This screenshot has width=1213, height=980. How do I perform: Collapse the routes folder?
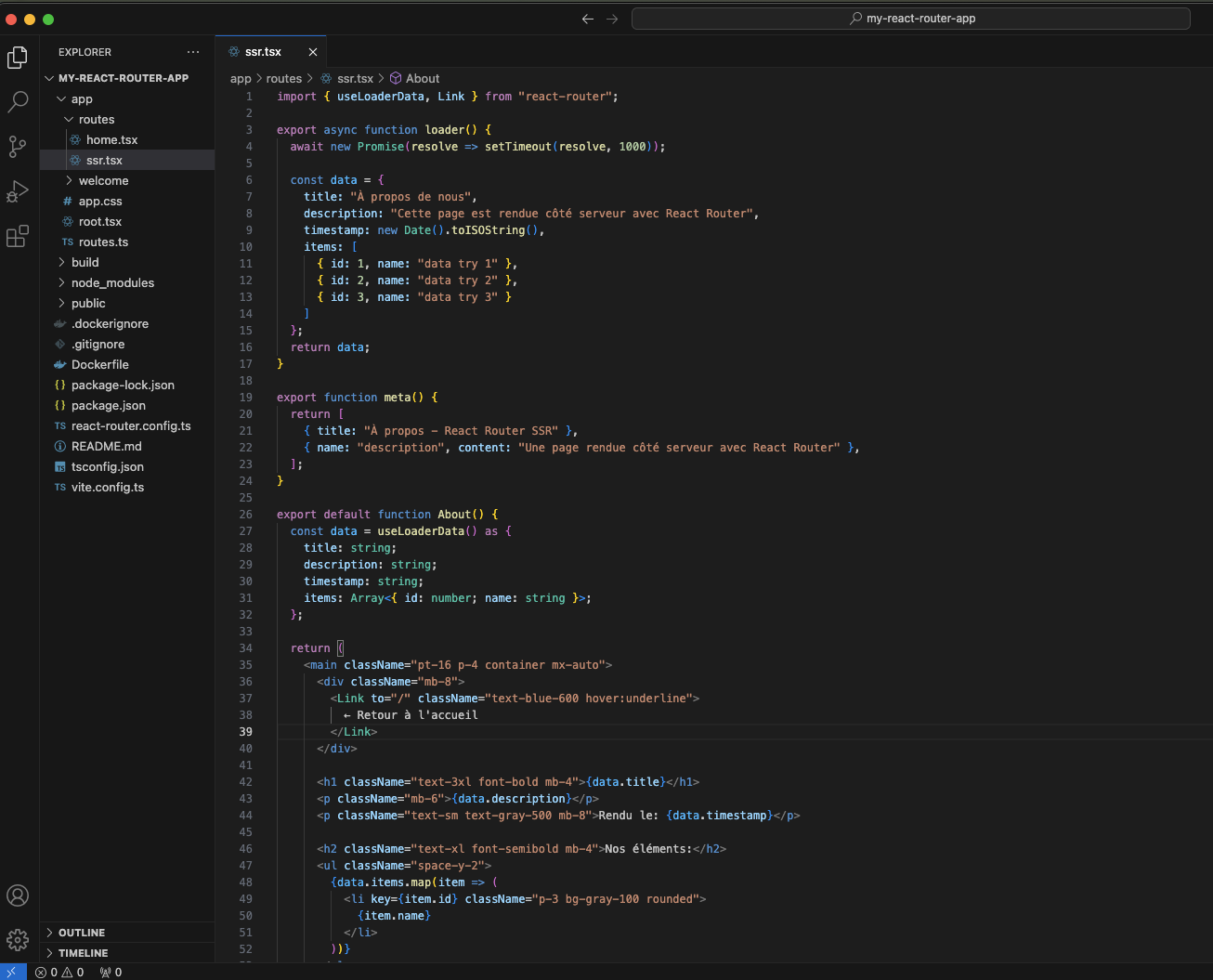click(97, 120)
